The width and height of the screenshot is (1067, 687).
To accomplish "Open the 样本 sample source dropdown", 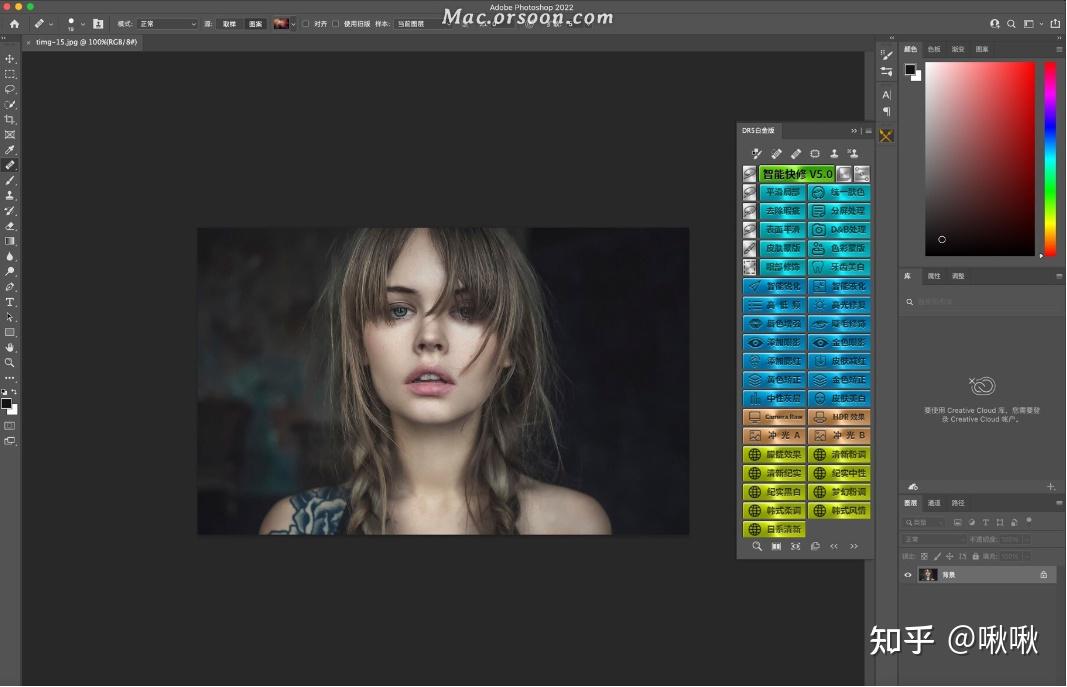I will coord(420,23).
